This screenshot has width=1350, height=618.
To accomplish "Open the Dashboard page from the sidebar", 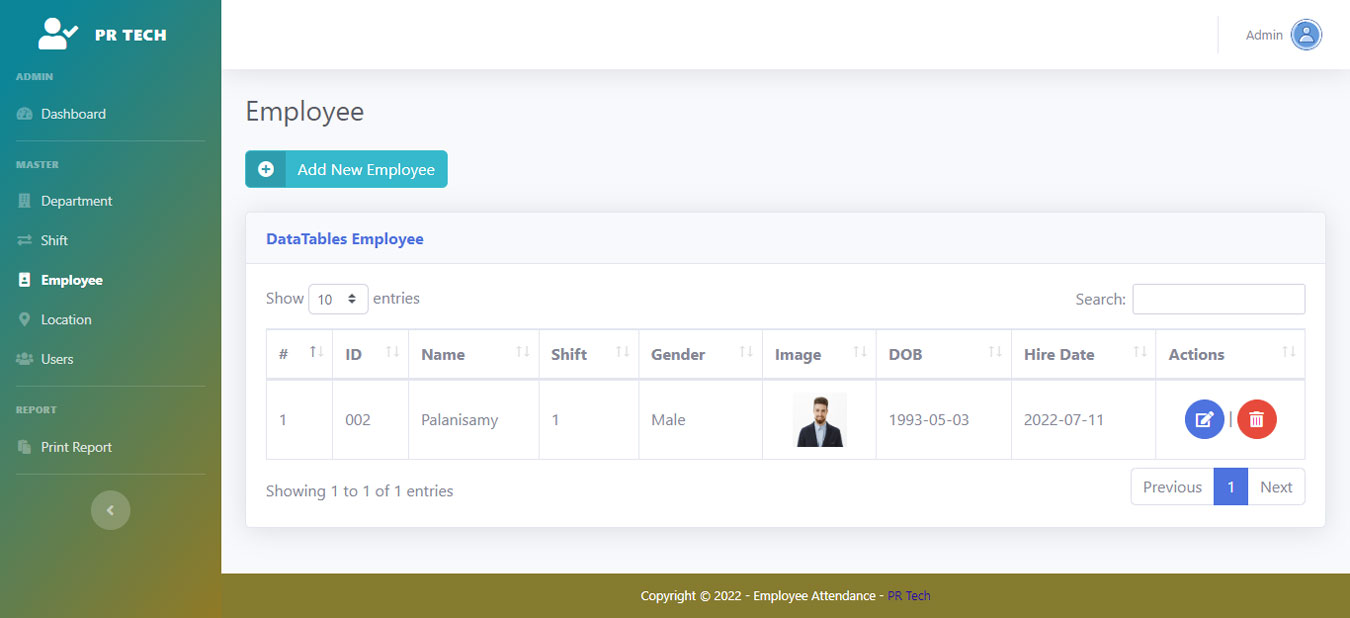I will click(73, 114).
